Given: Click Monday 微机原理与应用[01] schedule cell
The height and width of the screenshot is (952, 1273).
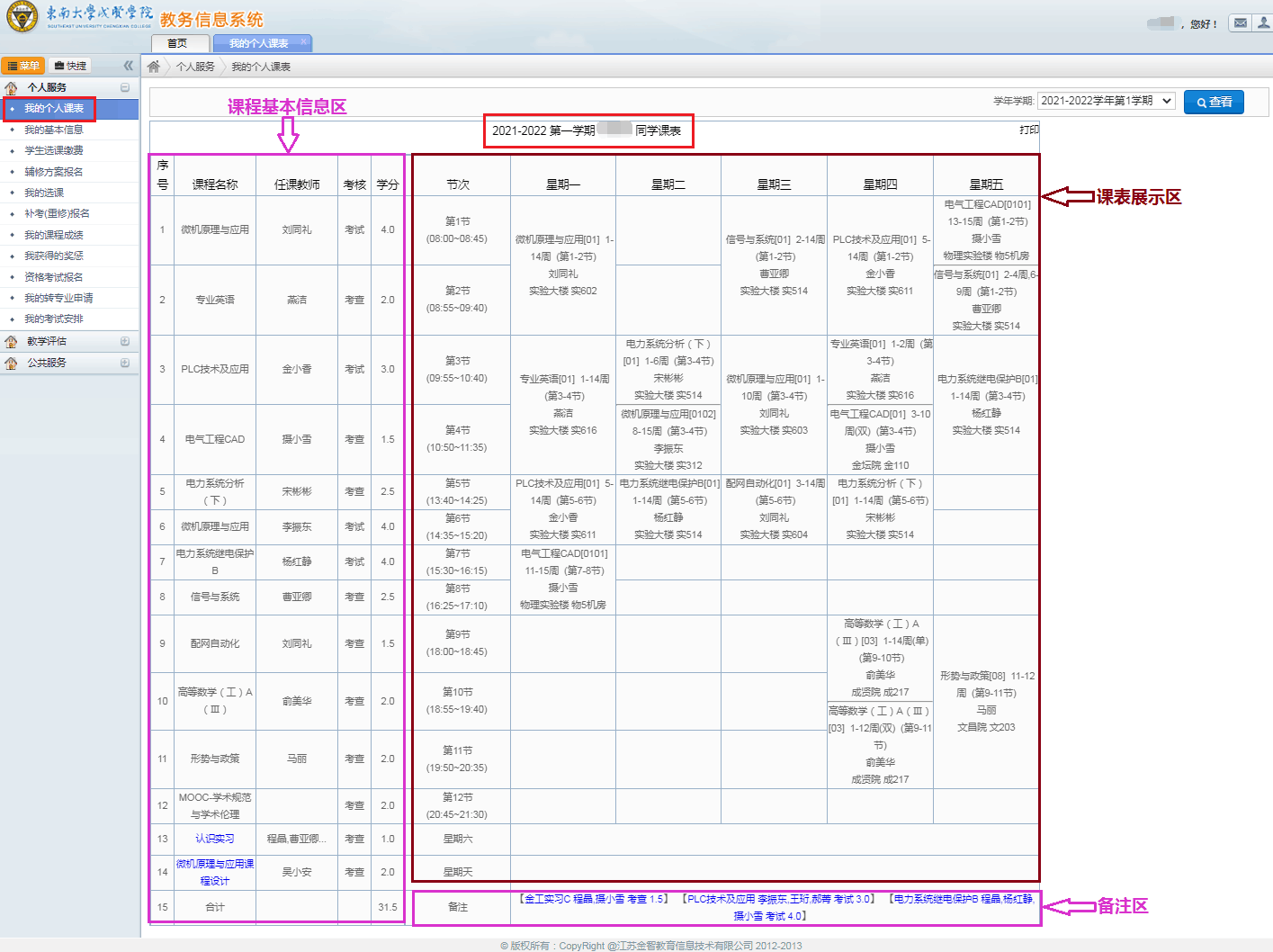Looking at the screenshot, I should coord(563,265).
